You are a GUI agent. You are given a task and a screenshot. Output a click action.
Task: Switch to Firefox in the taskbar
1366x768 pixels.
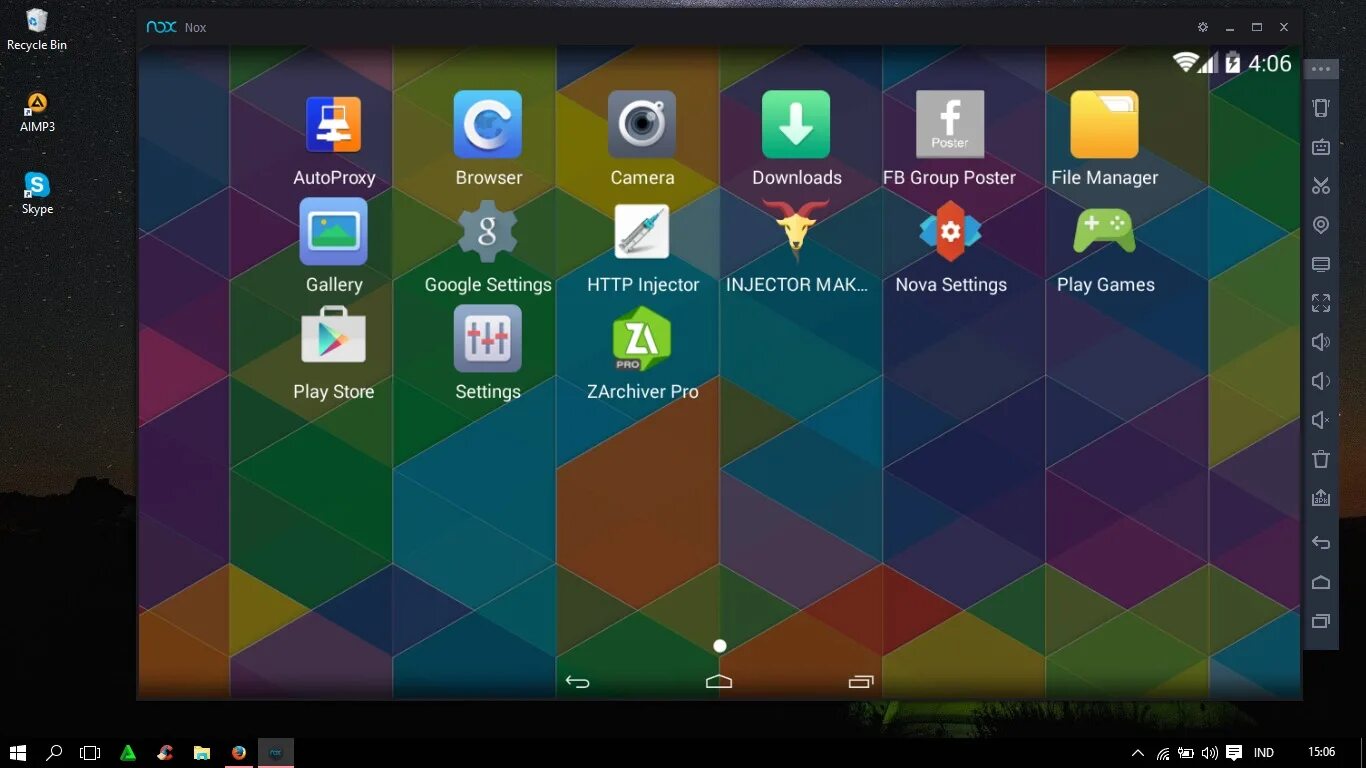pyautogui.click(x=239, y=752)
